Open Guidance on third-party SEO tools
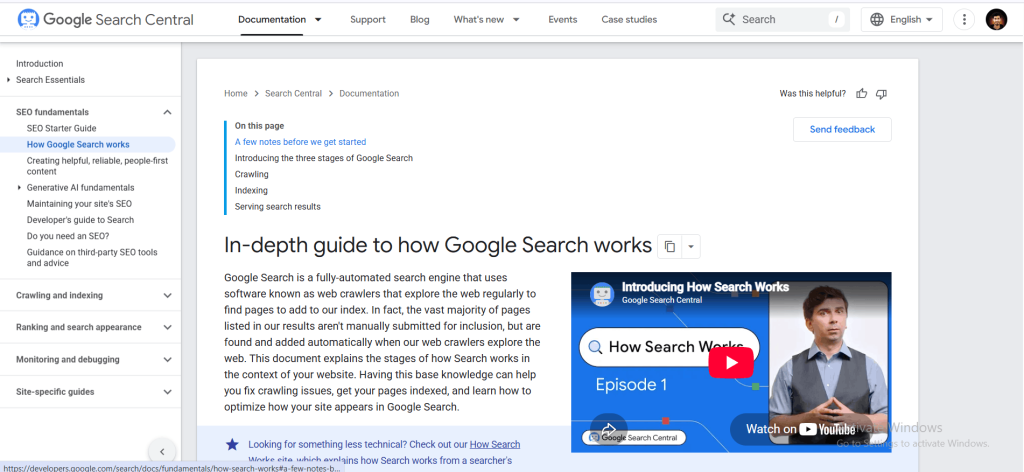The image size is (1024, 472). 92,258
